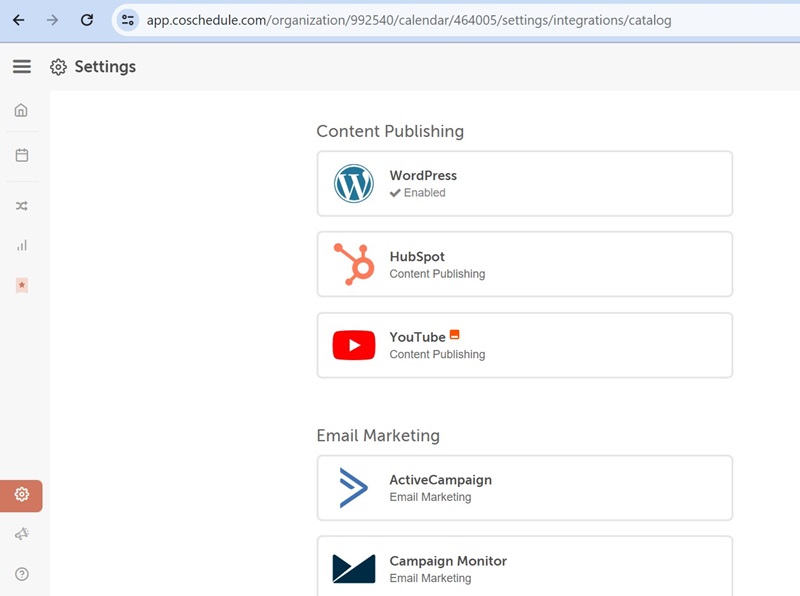800x596 pixels.
Task: Select the YouTube Content Publishing card
Action: [x=524, y=346]
